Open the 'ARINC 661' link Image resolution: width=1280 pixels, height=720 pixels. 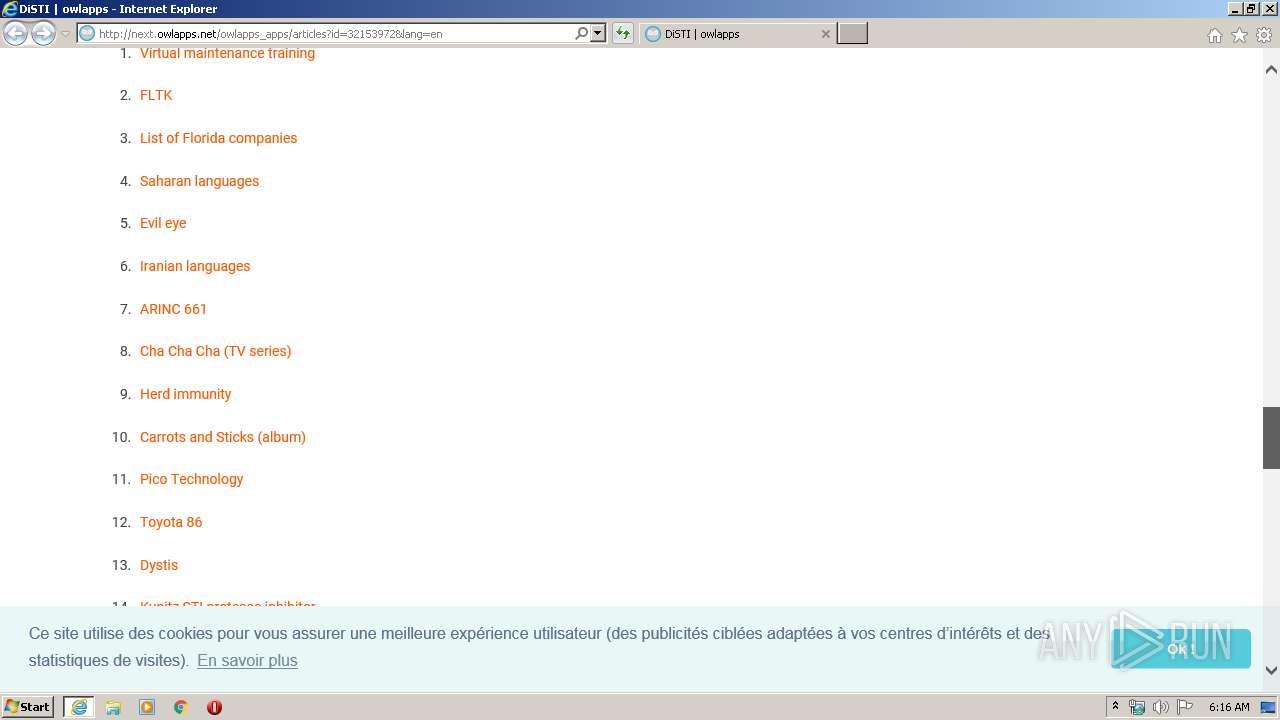pos(173,309)
